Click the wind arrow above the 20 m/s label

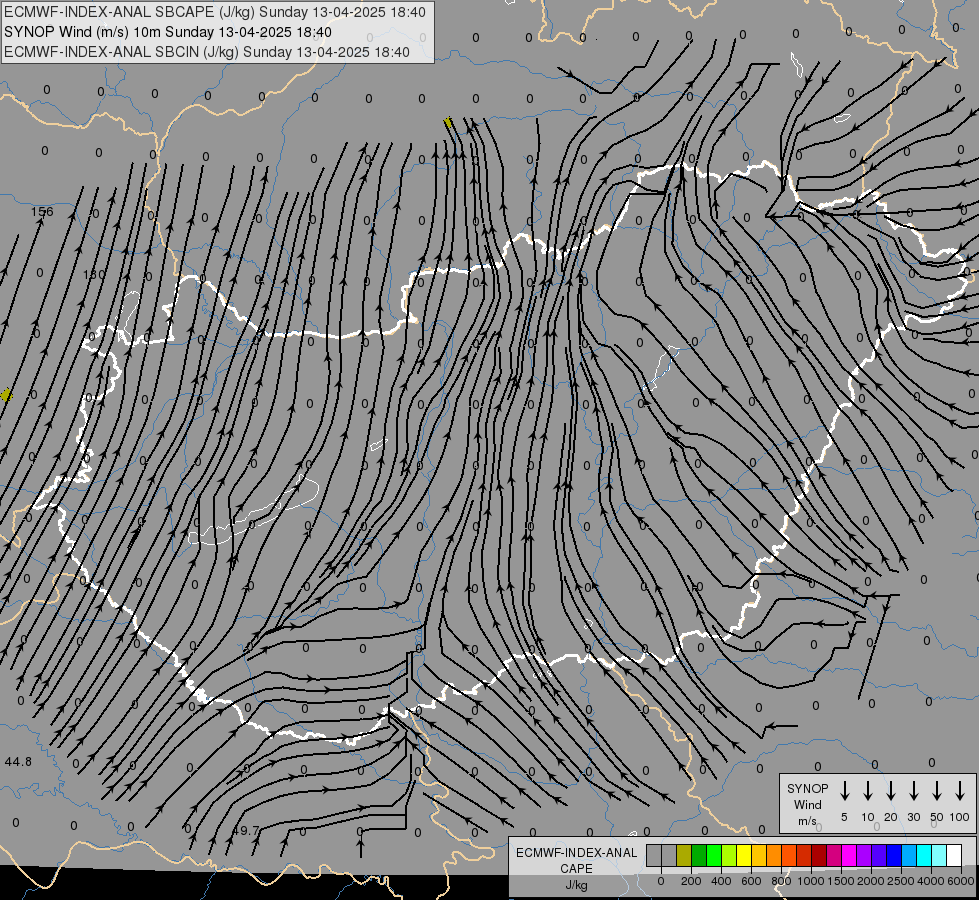pyautogui.click(x=891, y=791)
